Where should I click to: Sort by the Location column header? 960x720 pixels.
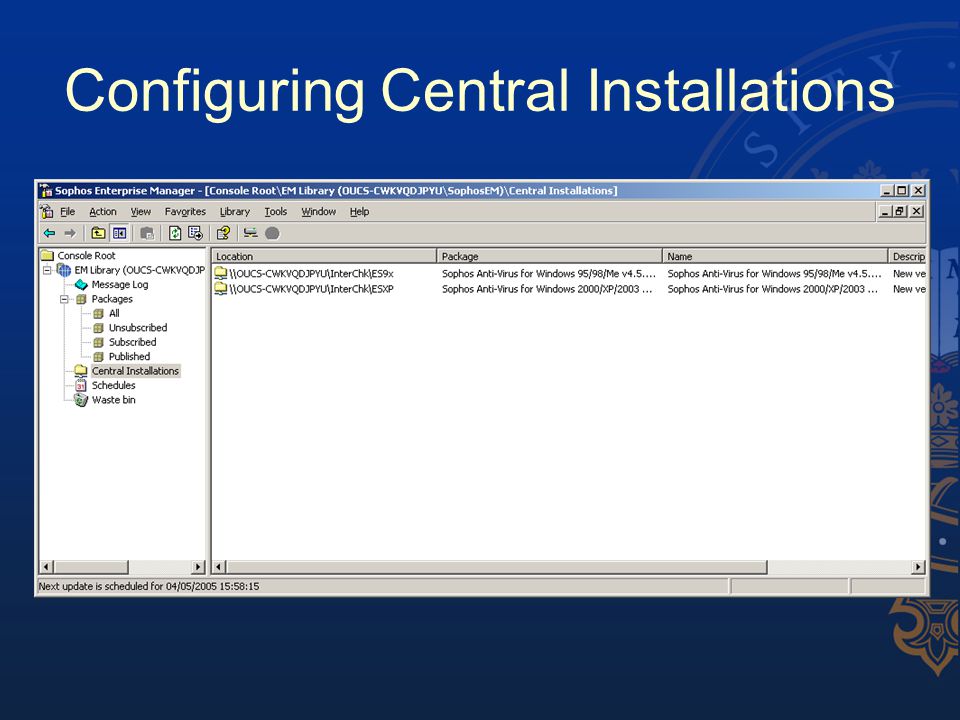tap(324, 257)
